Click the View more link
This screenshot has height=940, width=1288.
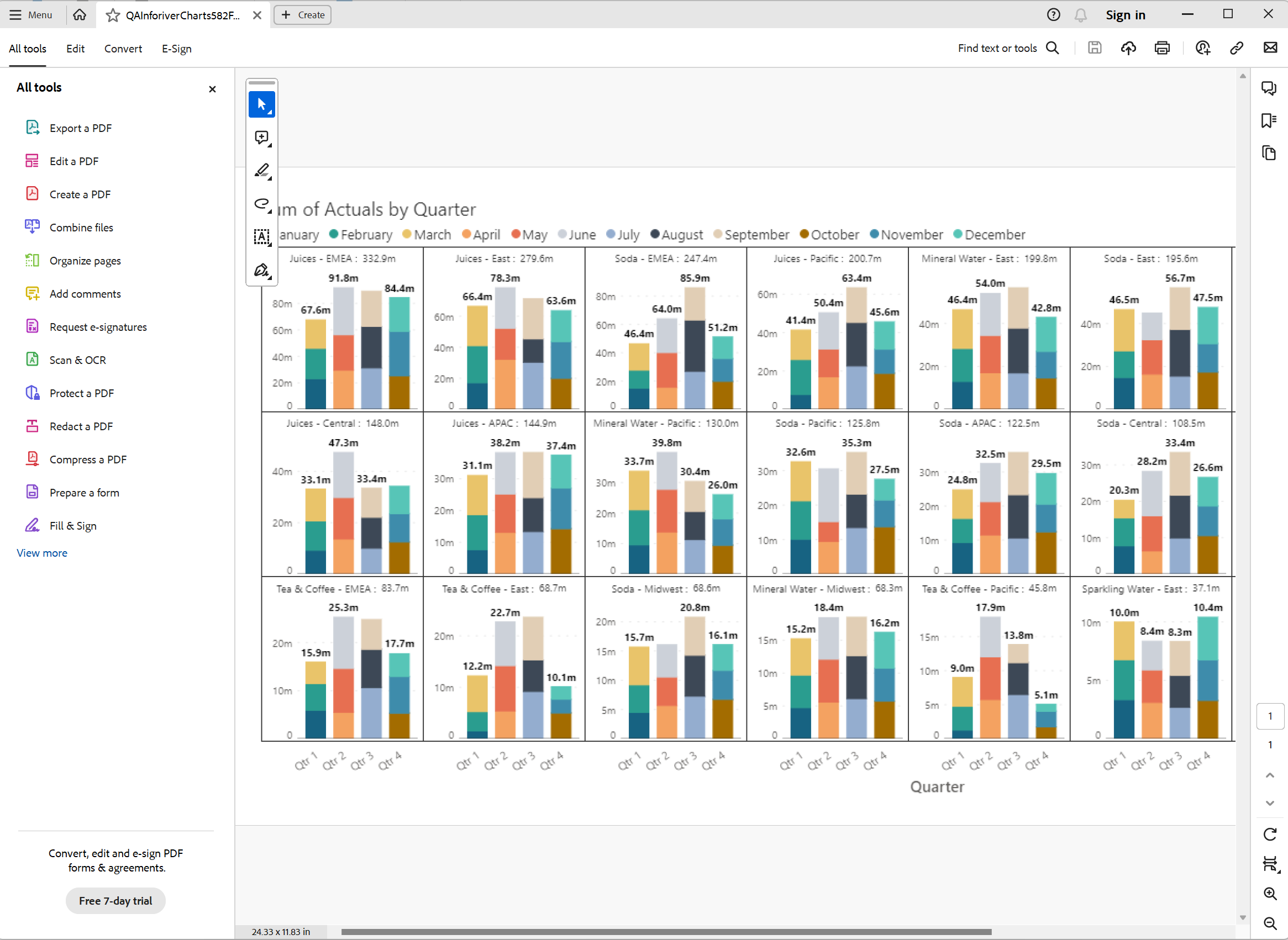(42, 553)
